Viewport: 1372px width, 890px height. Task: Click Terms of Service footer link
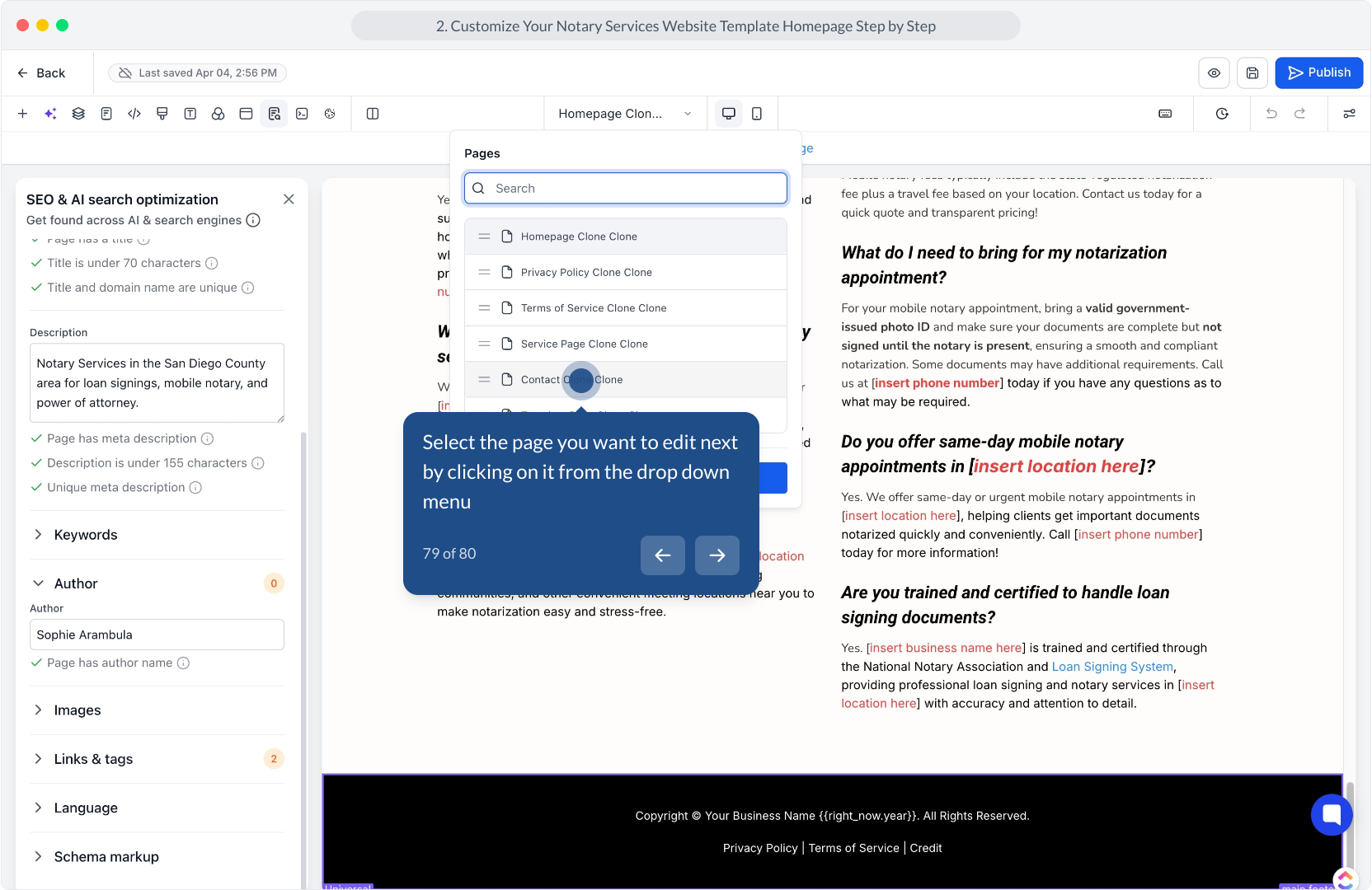point(853,848)
